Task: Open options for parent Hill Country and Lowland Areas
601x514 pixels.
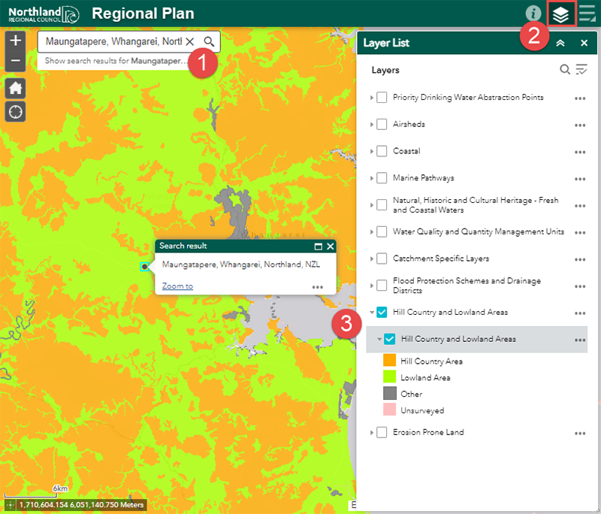Action: (x=580, y=313)
